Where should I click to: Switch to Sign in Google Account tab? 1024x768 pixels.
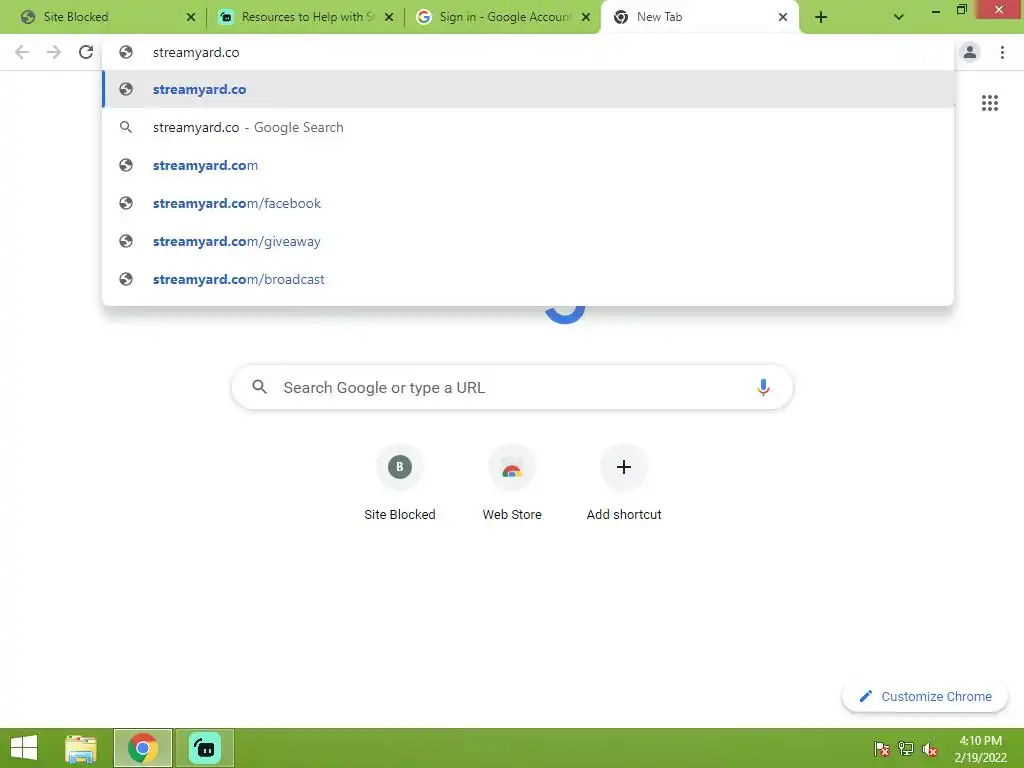pos(502,17)
